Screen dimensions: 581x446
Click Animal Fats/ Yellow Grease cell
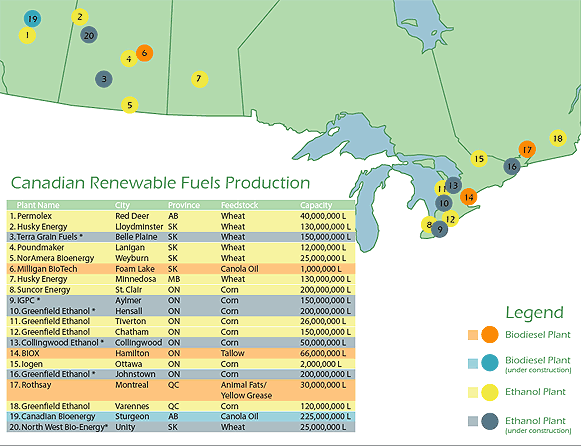(x=246, y=390)
